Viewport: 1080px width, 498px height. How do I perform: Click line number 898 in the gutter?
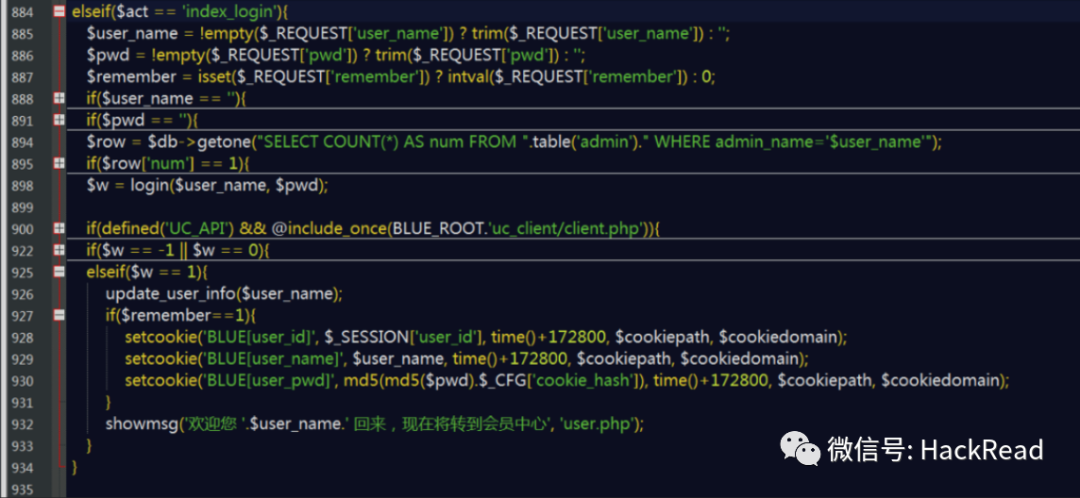tap(22, 185)
